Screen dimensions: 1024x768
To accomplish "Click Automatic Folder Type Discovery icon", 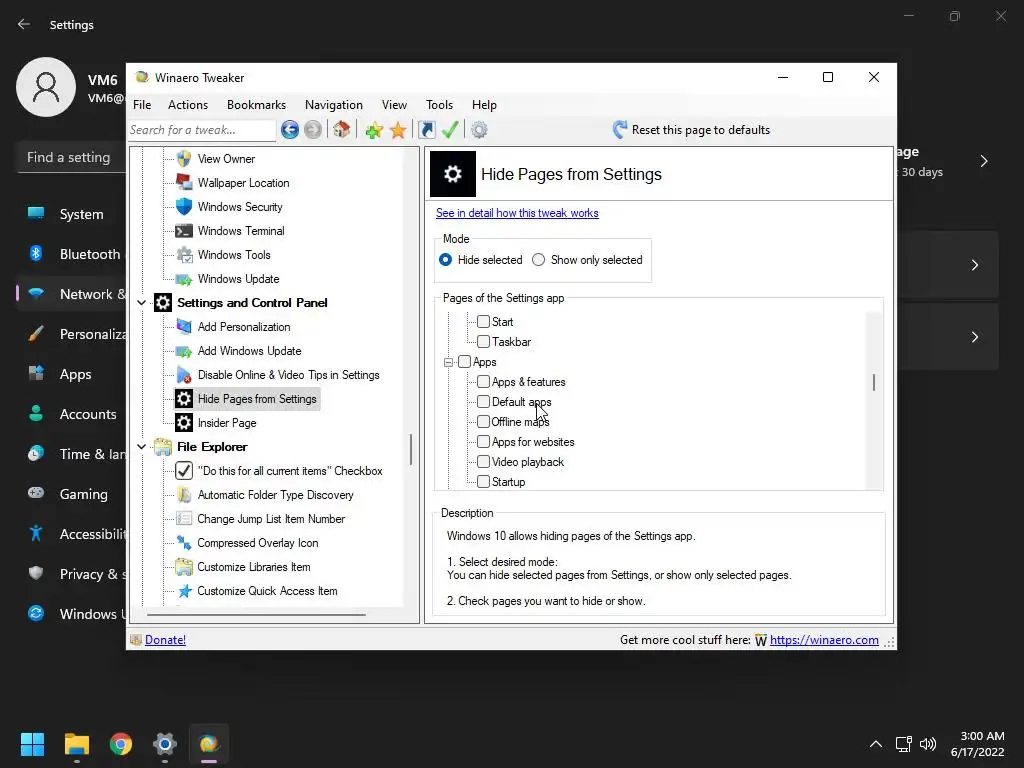I will click(x=184, y=495).
